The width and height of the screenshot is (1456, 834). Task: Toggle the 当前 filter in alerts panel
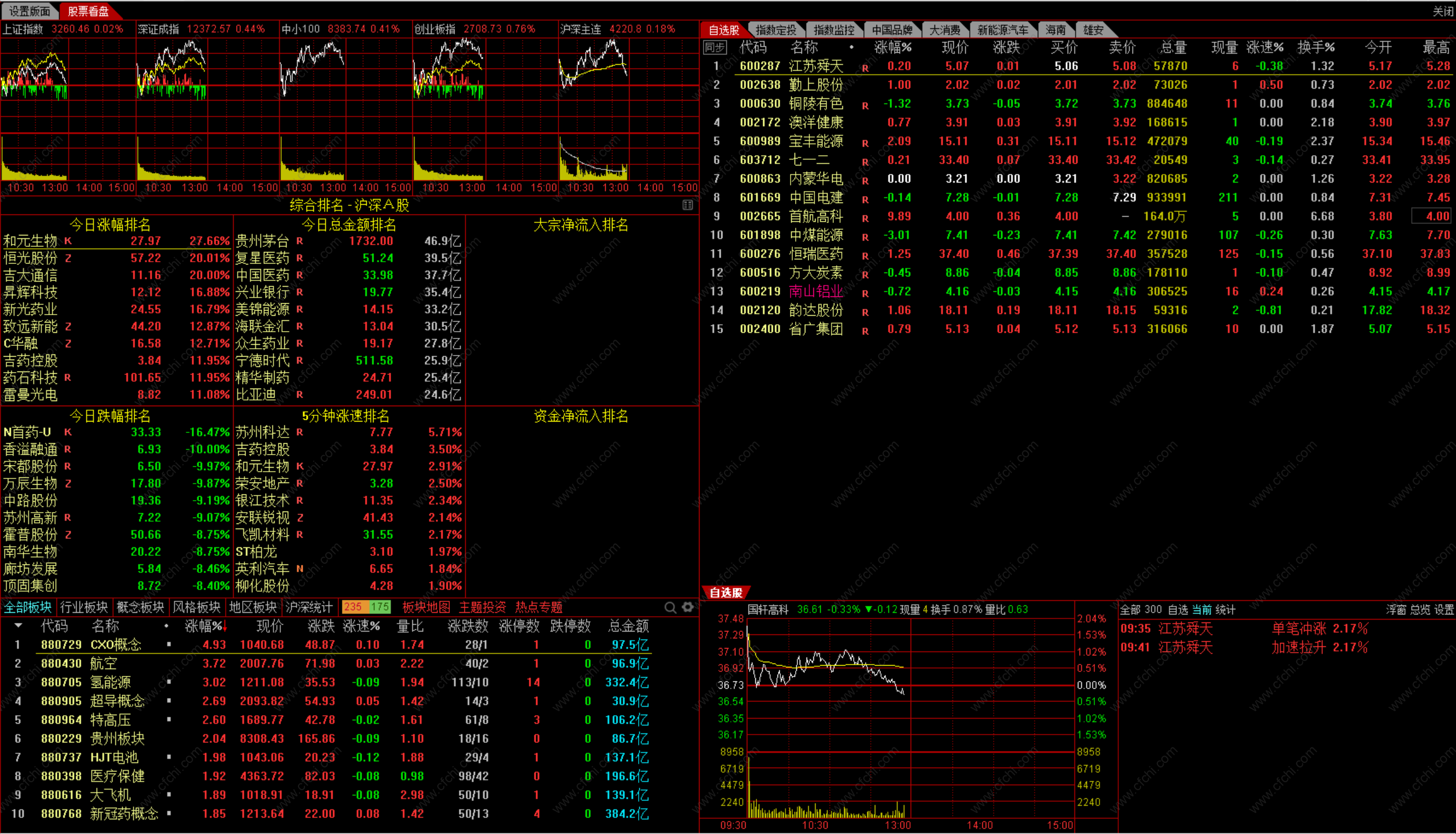tap(1202, 610)
